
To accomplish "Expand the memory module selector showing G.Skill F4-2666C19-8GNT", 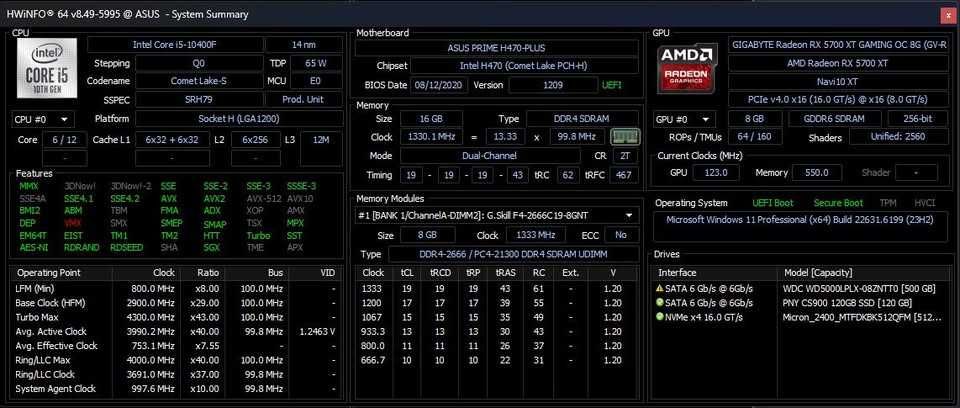I will [x=497, y=216].
